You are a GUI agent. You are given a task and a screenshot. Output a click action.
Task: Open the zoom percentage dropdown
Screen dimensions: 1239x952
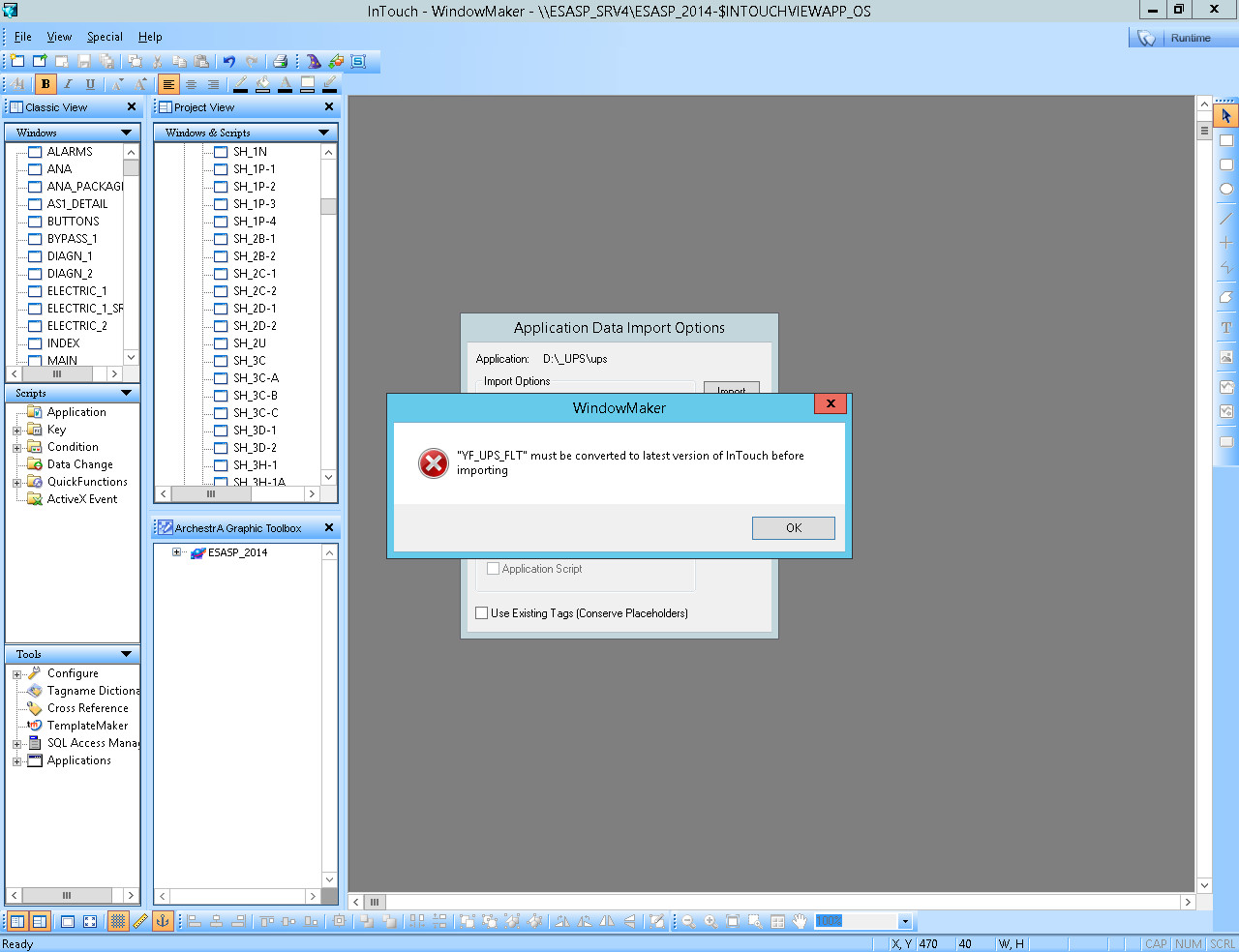click(x=904, y=921)
